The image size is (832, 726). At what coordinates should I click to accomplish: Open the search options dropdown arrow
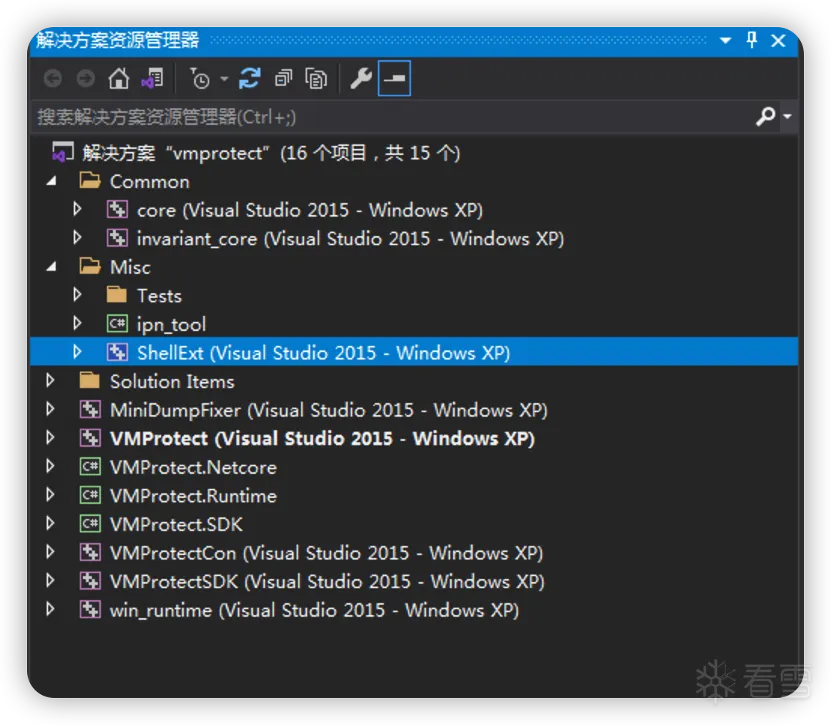point(787,116)
